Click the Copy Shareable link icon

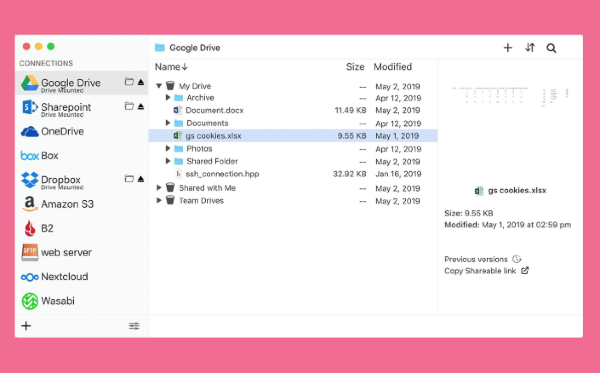(525, 270)
